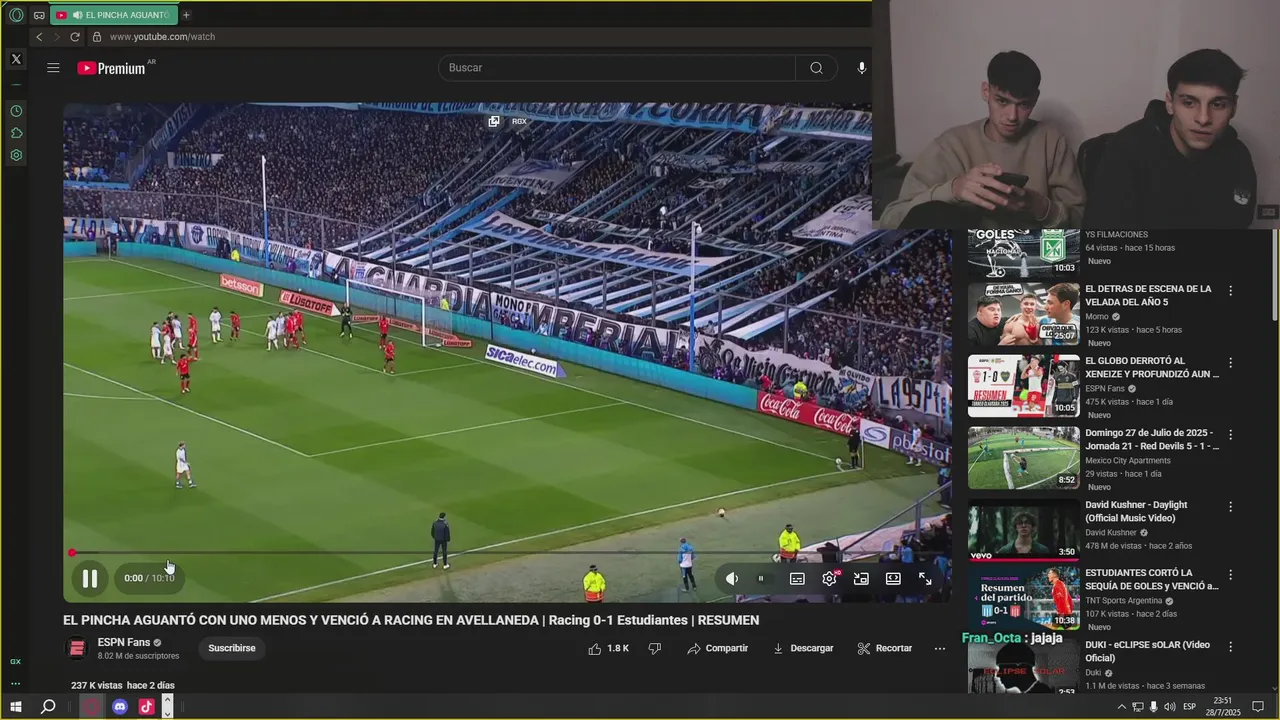Click the Recortar button
The image size is (1280, 720).
pyautogui.click(x=884, y=648)
